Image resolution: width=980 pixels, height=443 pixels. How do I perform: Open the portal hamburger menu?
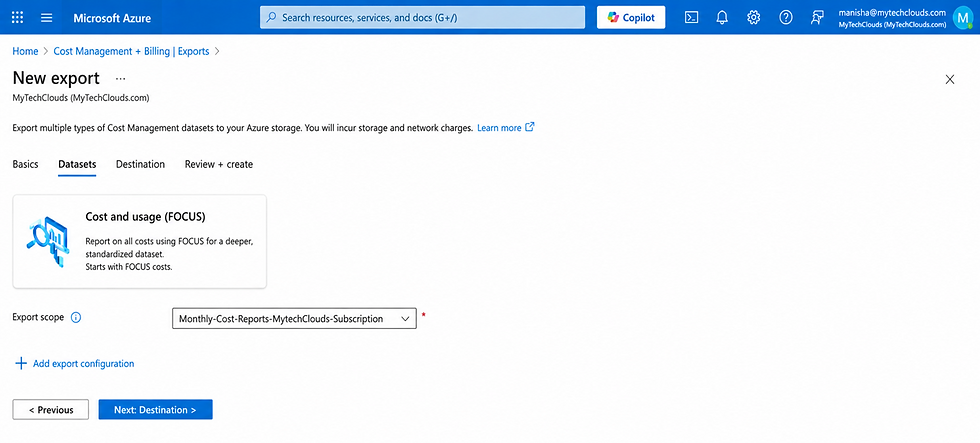pyautogui.click(x=47, y=17)
